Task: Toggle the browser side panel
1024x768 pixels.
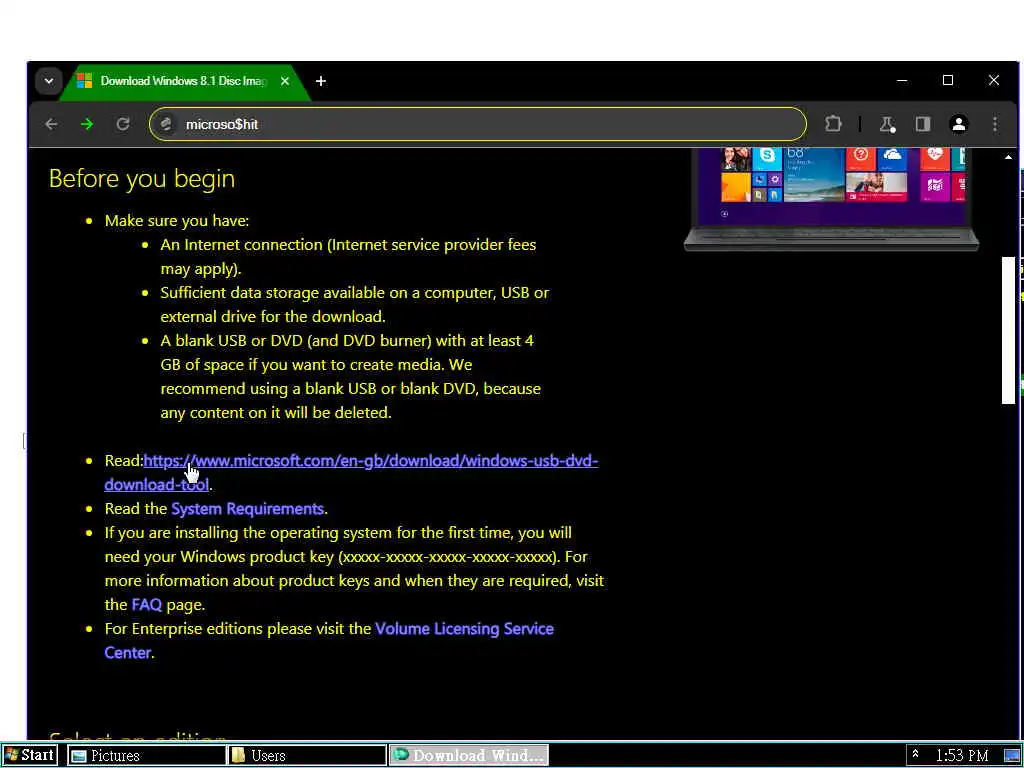Action: (x=923, y=124)
